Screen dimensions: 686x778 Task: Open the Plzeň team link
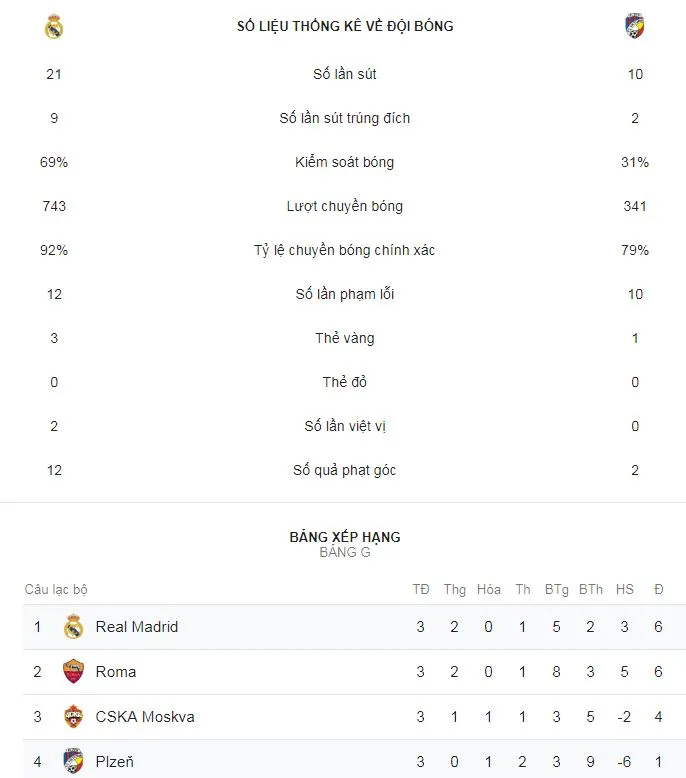tap(115, 761)
